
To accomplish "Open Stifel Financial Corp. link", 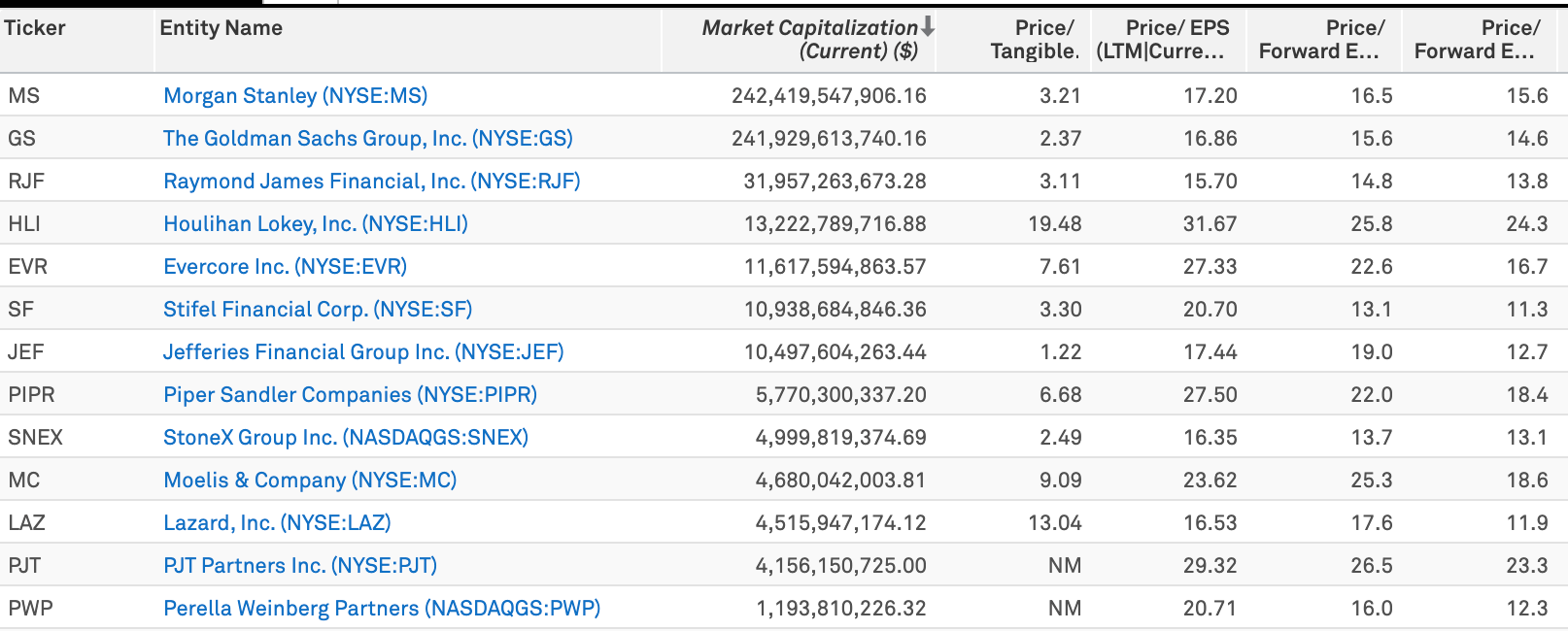I will point(317,310).
